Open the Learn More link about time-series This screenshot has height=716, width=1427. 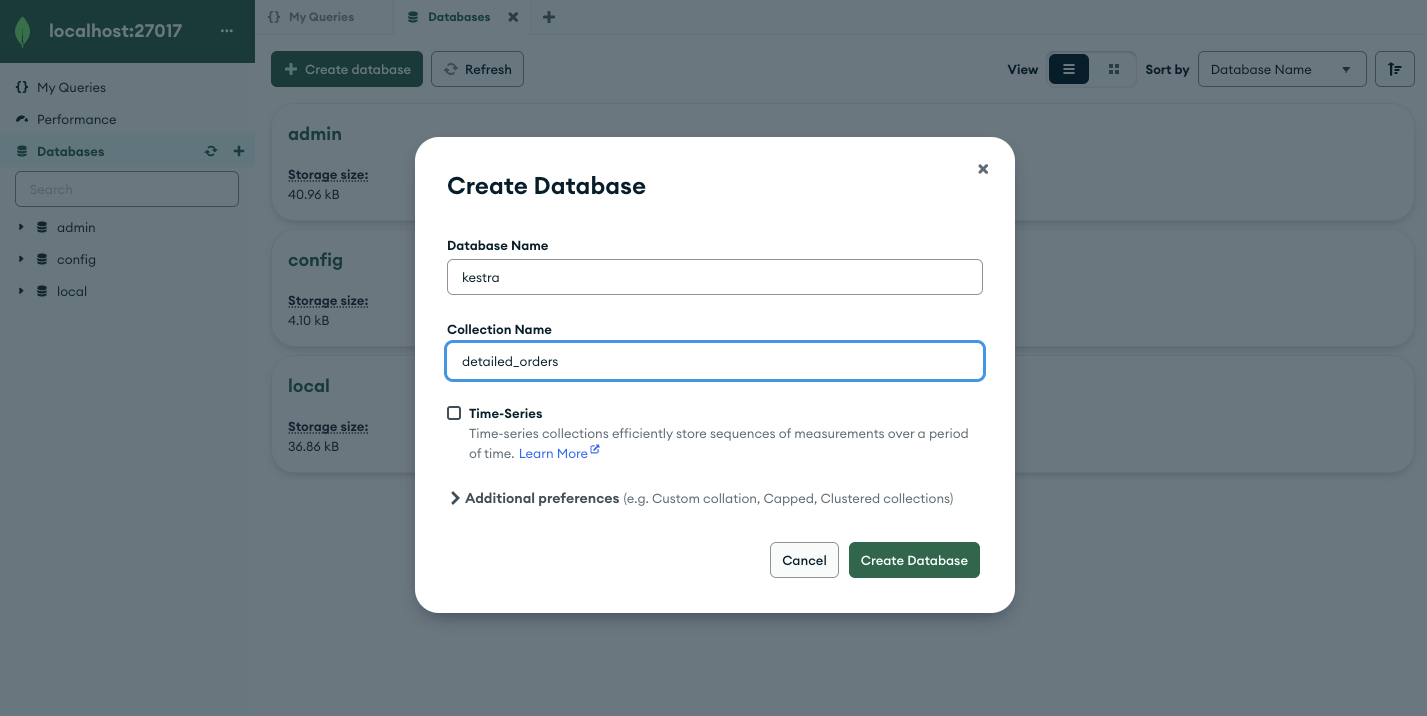coord(553,453)
